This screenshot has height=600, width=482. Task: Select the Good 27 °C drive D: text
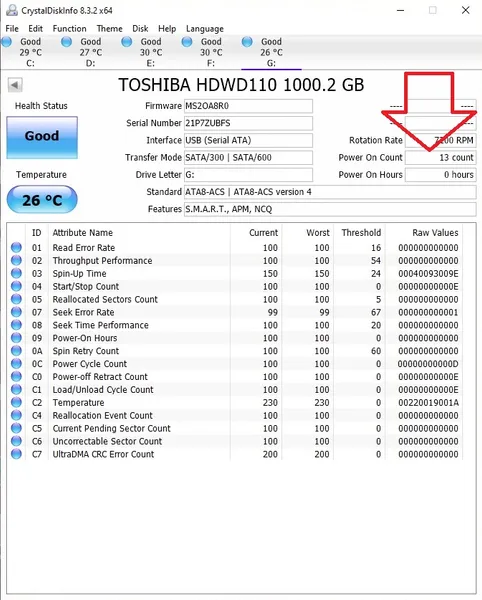tap(91, 52)
